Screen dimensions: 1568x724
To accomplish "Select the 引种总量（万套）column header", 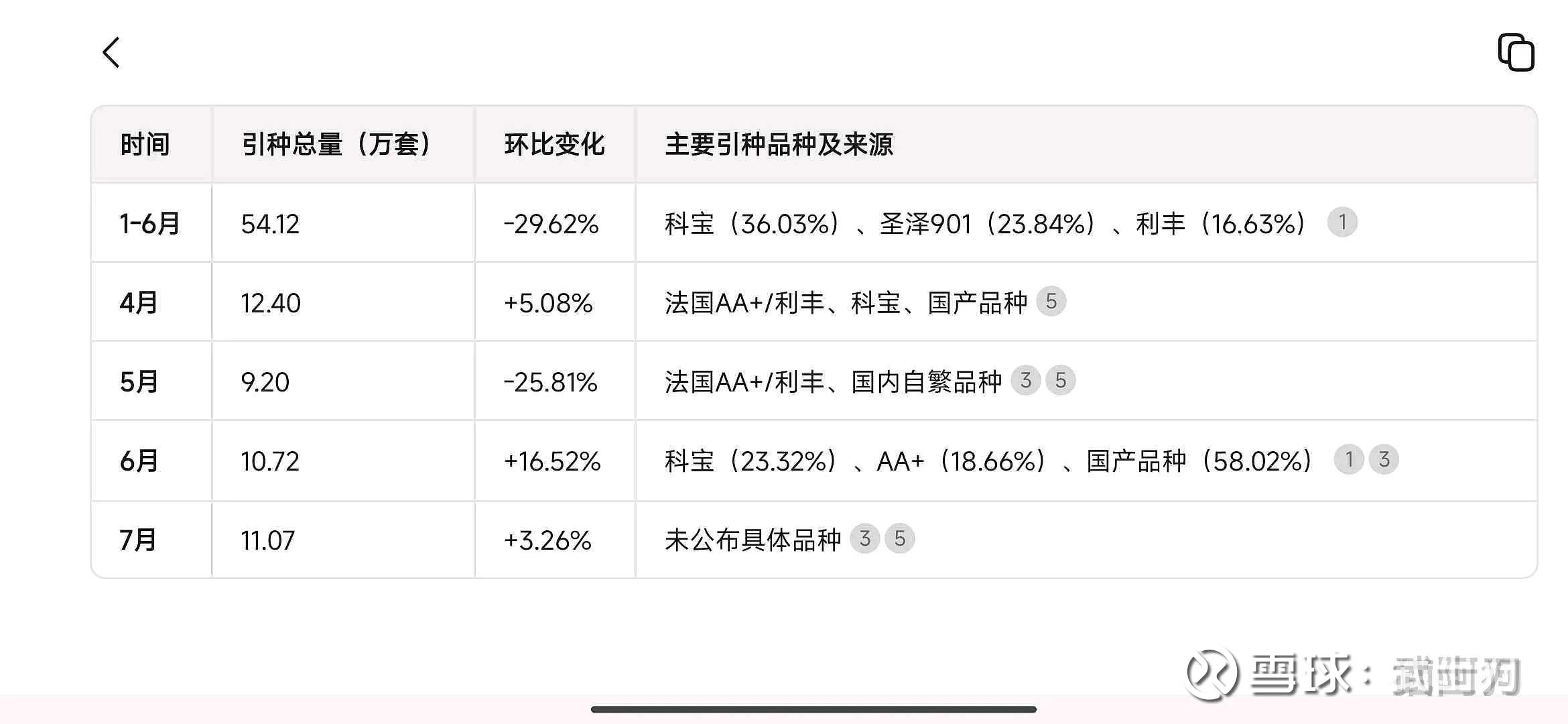I will pos(338,145).
